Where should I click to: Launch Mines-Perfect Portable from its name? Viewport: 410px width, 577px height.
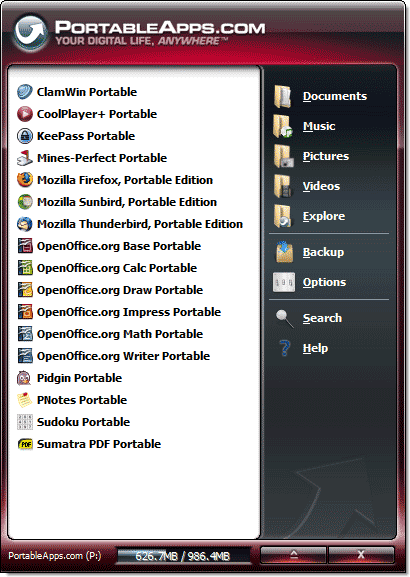(x=102, y=158)
